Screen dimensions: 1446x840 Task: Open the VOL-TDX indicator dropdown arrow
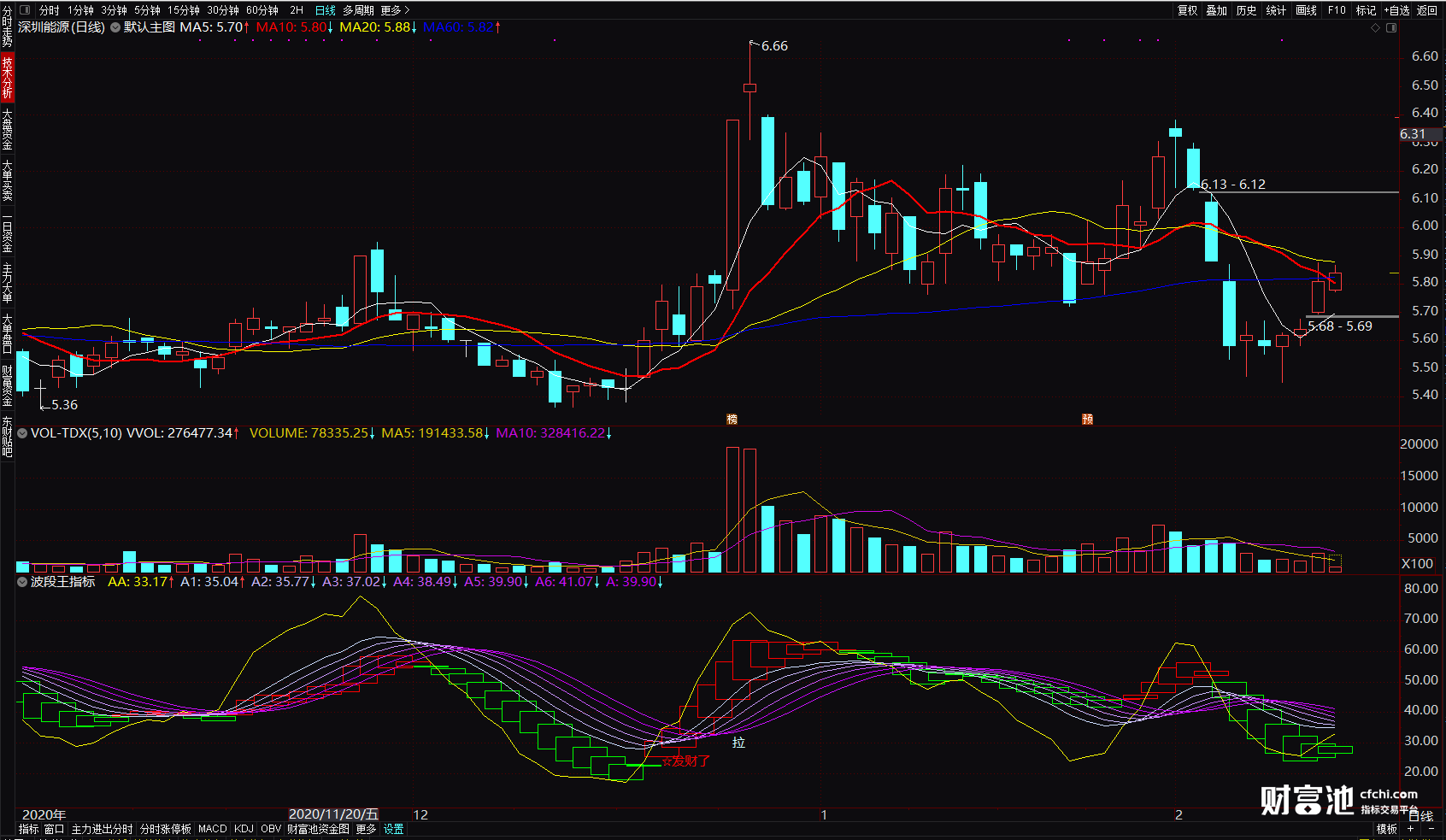(x=22, y=433)
